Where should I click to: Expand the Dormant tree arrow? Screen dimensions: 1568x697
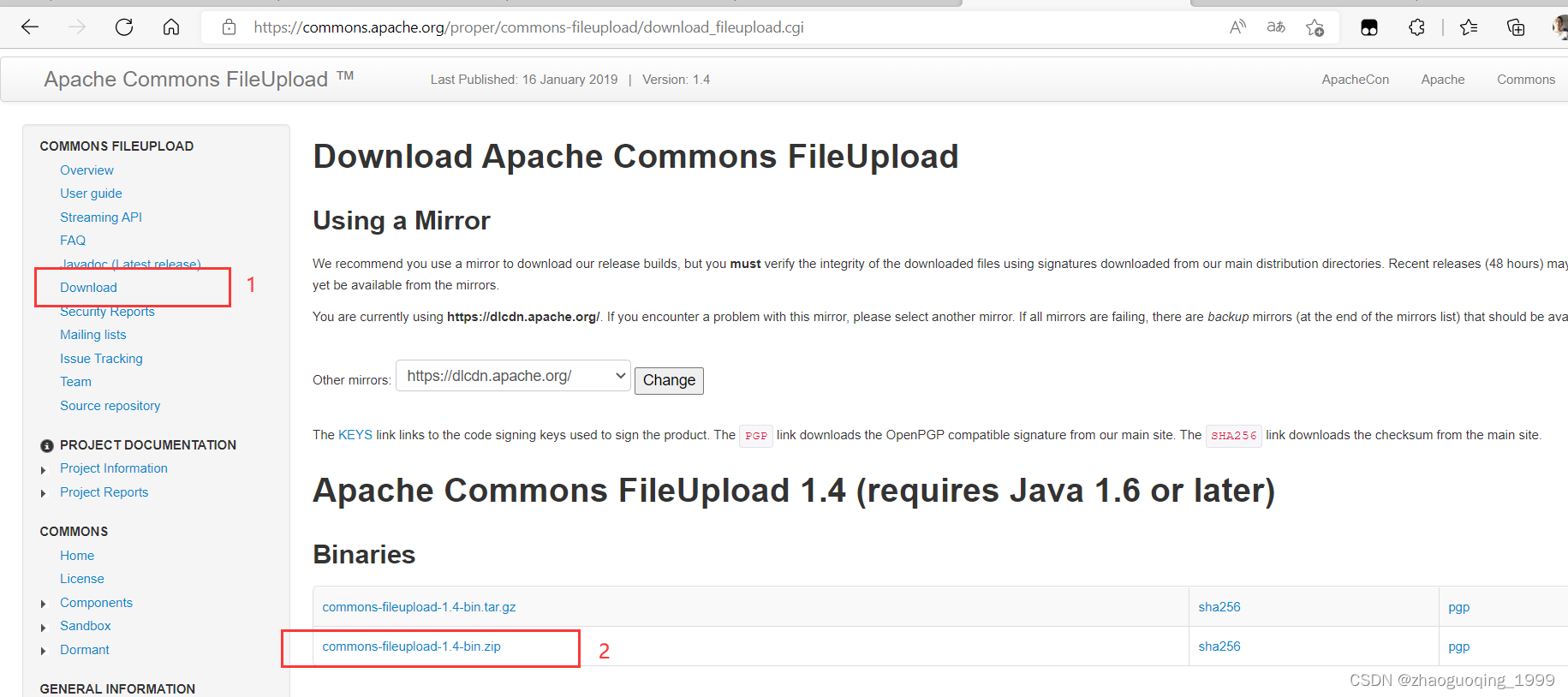click(44, 652)
